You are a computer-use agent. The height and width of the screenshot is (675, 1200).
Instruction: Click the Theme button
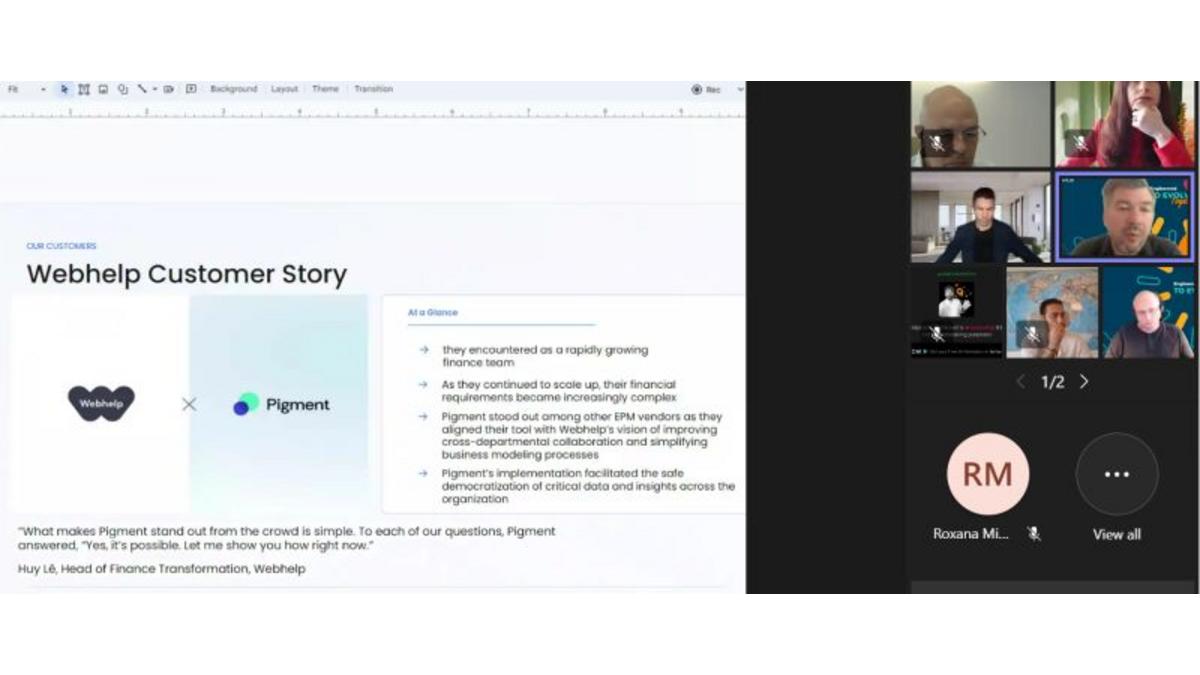[x=325, y=89]
